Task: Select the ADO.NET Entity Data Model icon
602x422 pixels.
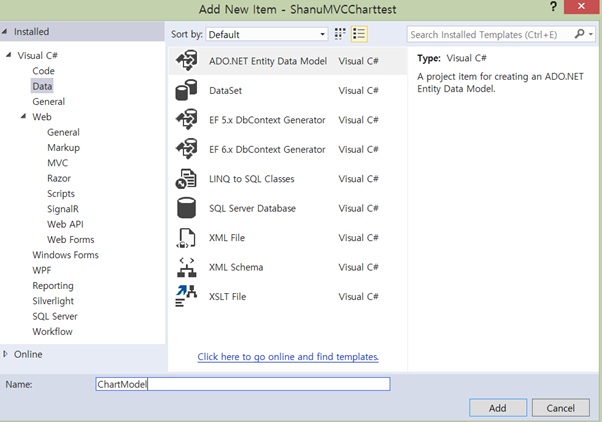Action: pos(186,61)
